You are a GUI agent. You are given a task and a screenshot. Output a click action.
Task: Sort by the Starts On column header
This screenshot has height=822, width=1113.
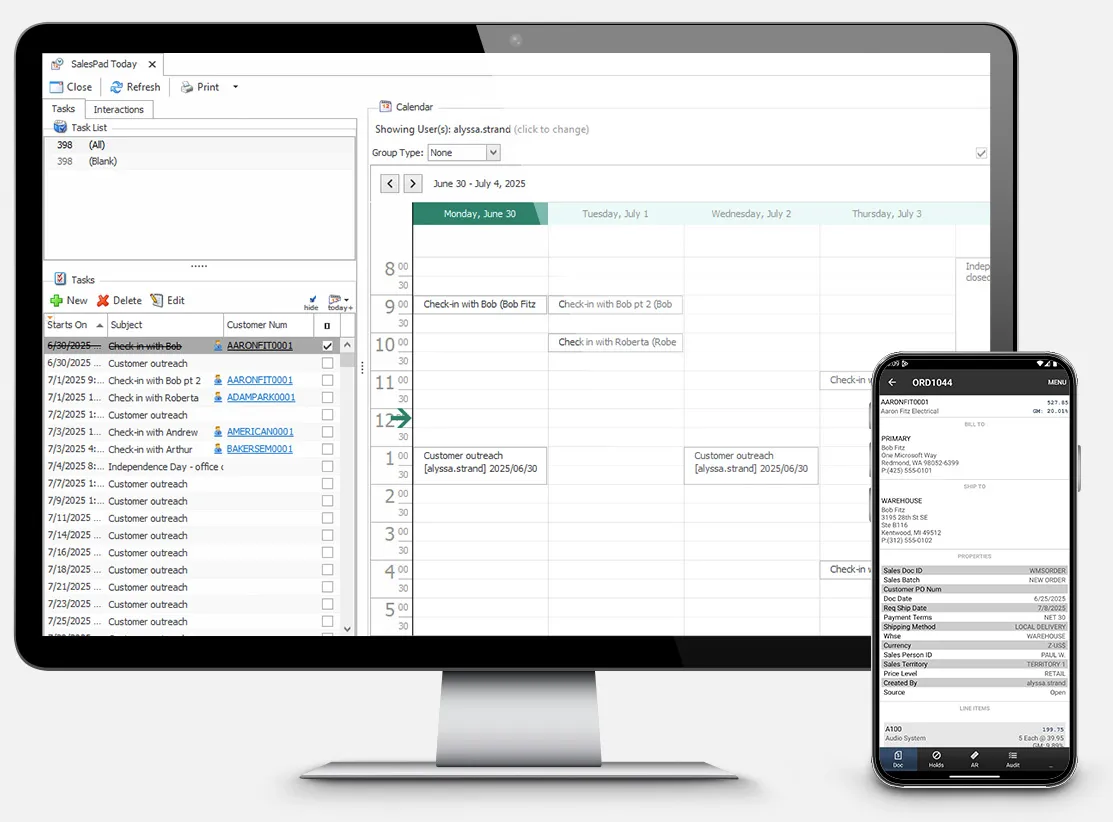pyautogui.click(x=75, y=324)
